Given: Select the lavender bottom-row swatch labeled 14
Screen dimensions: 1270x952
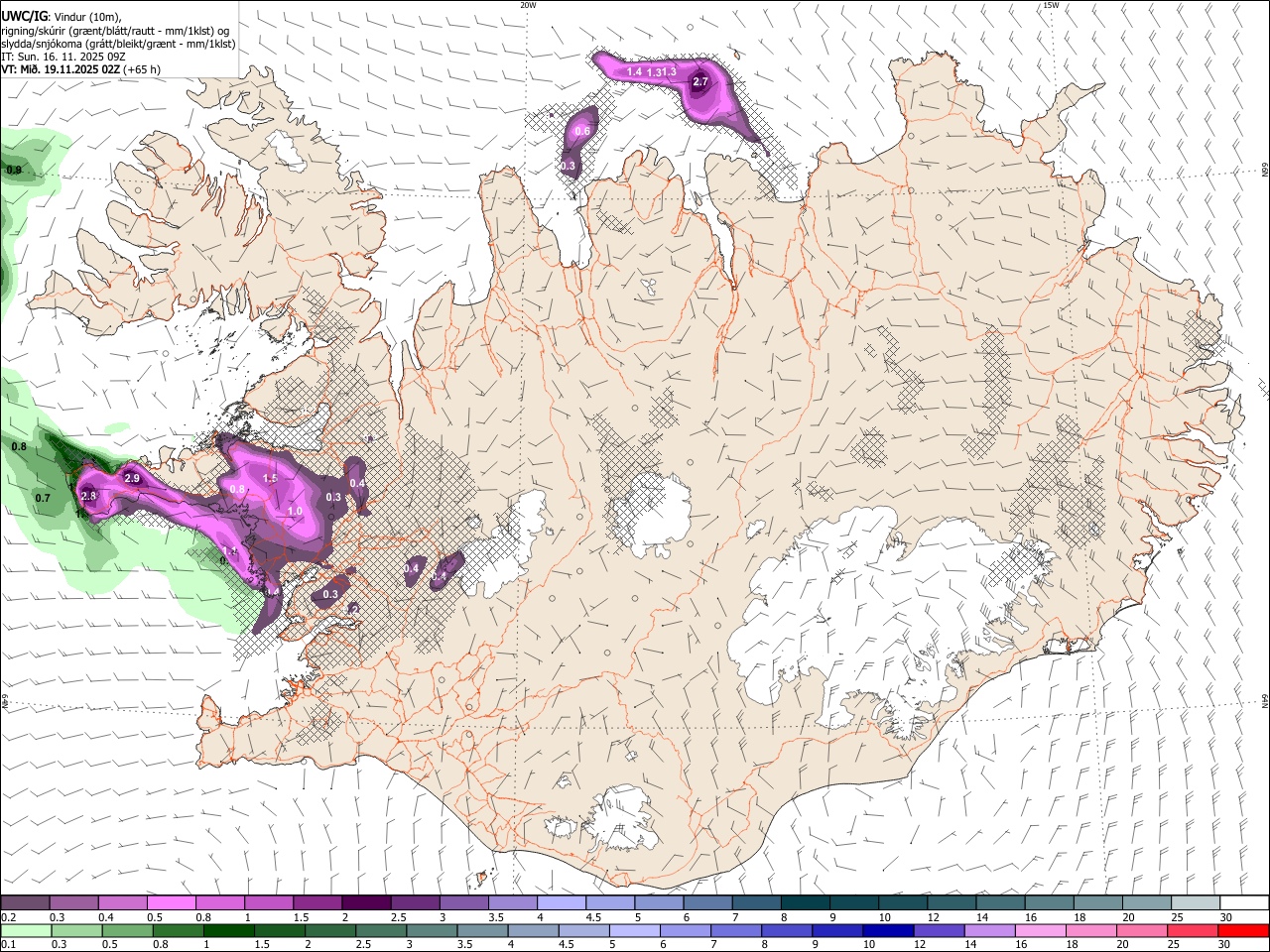Looking at the screenshot, I should (990, 930).
